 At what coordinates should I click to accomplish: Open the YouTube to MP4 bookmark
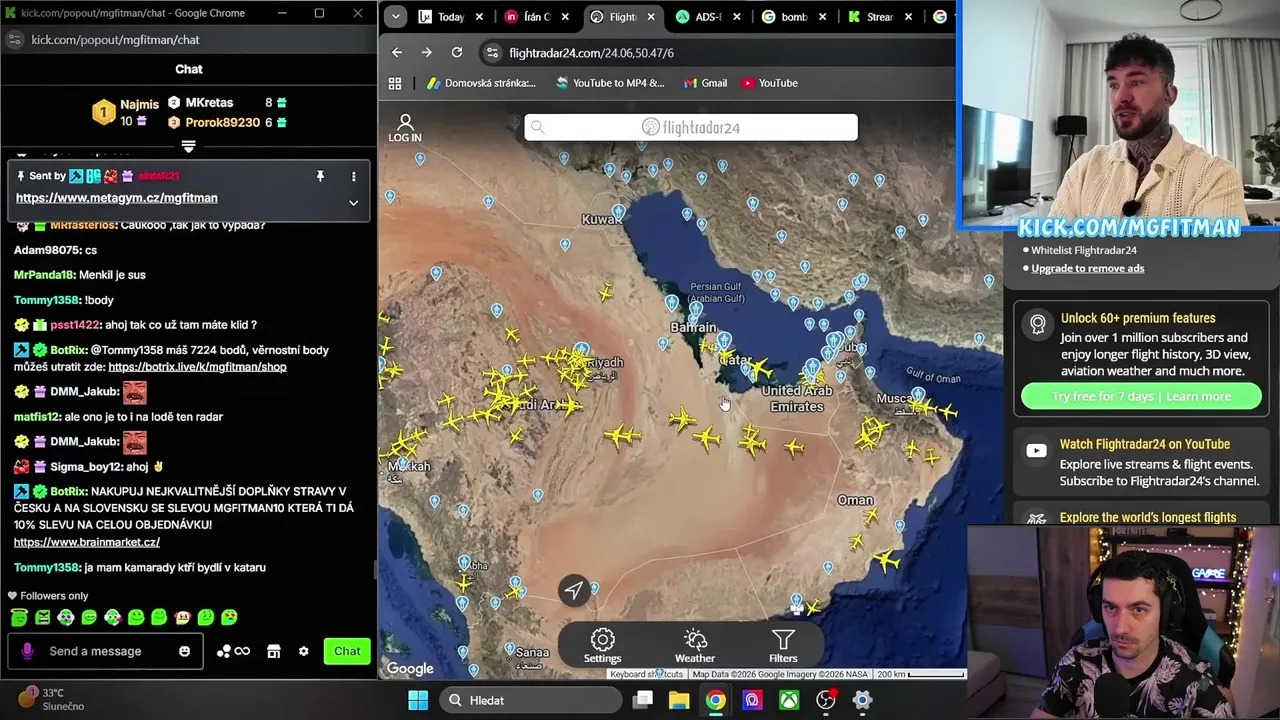click(x=609, y=83)
